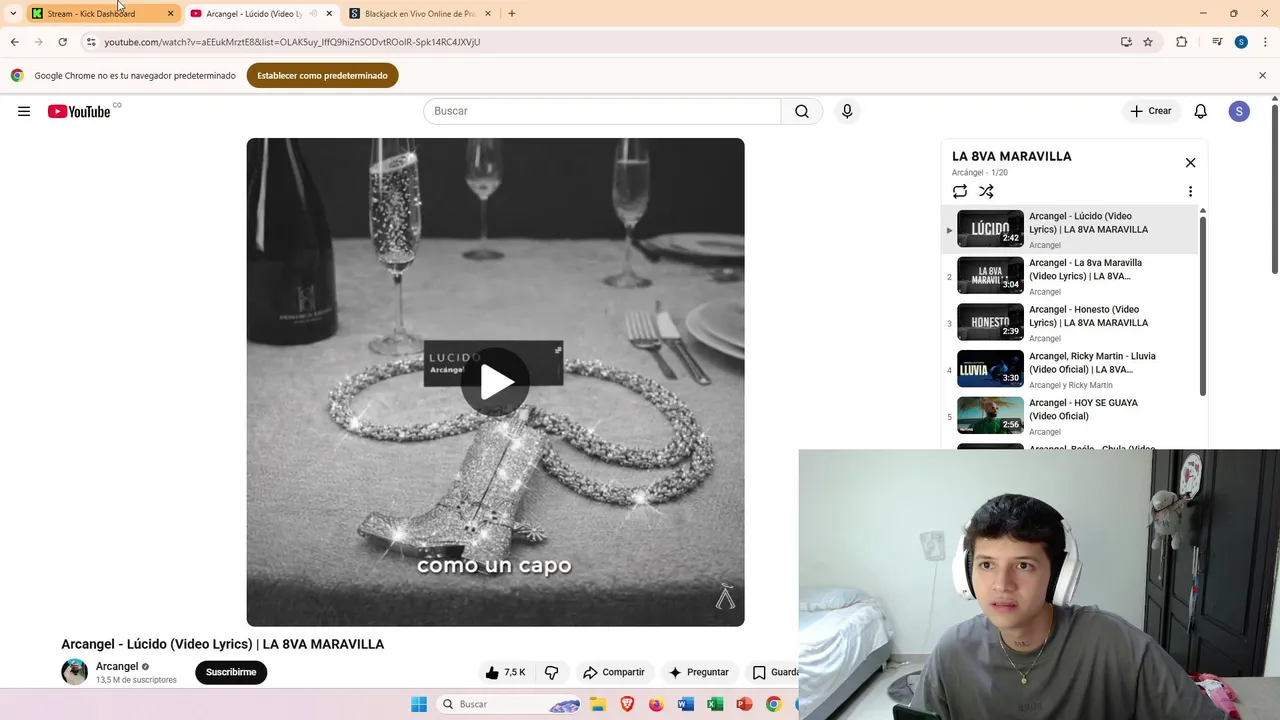Toggle playlist shuffle
The height and width of the screenshot is (720, 1280).
(986, 191)
